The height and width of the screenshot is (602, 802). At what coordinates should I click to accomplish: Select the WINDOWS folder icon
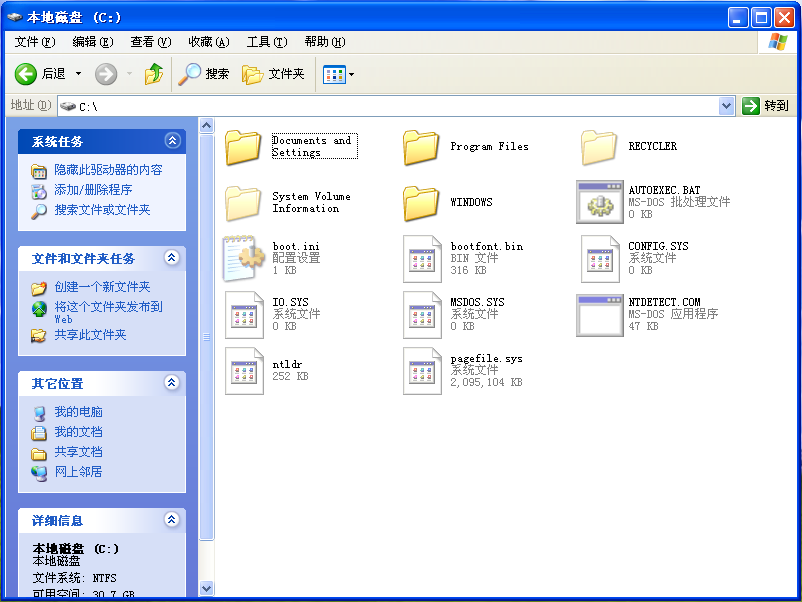click(x=421, y=203)
